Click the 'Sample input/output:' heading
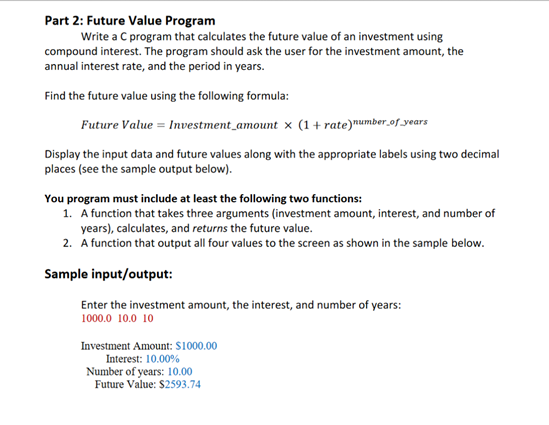Screen dimensions: 549x425 [109, 274]
